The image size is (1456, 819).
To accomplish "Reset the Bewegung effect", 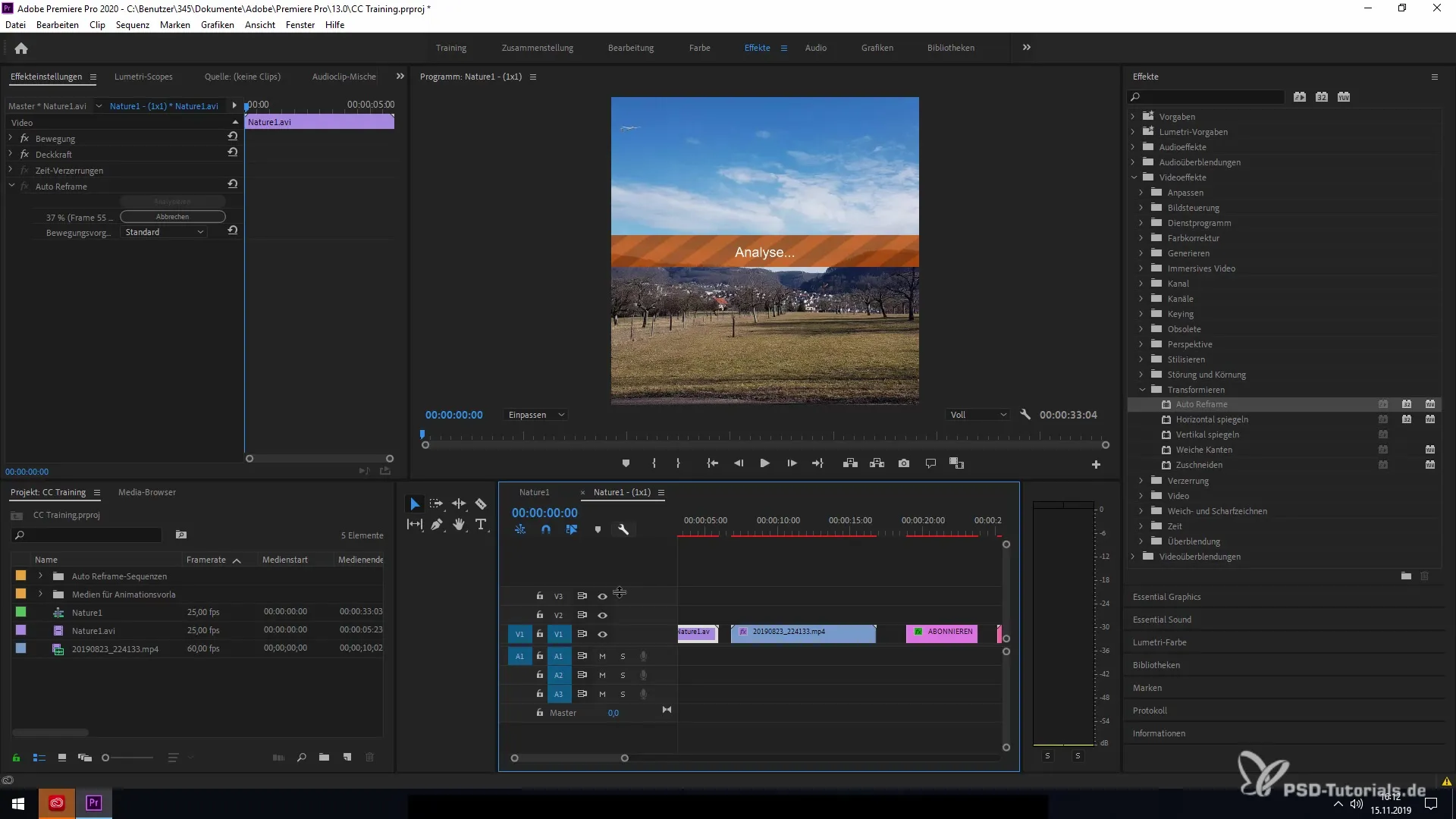I will 233,136.
